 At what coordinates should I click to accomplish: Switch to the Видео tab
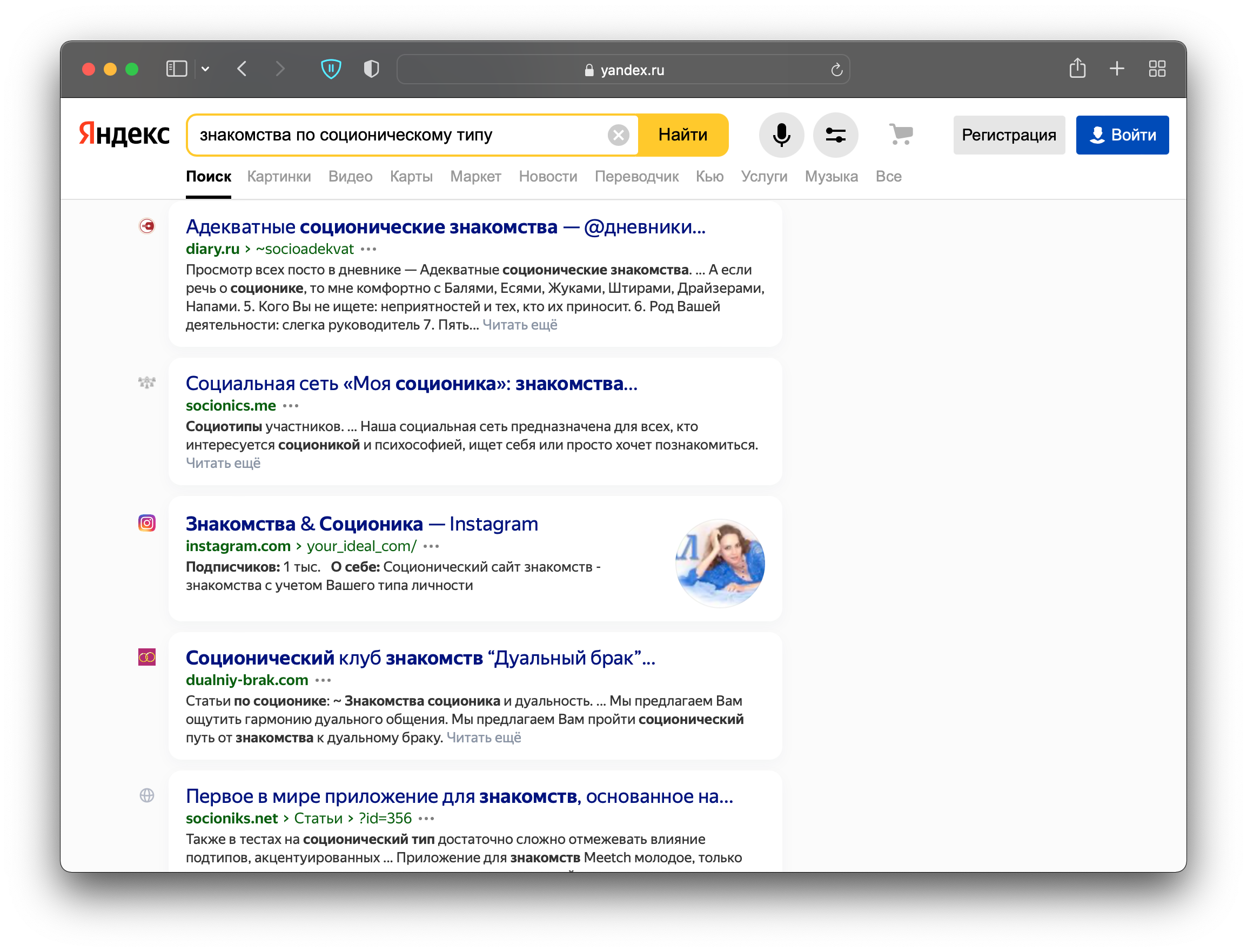click(350, 177)
